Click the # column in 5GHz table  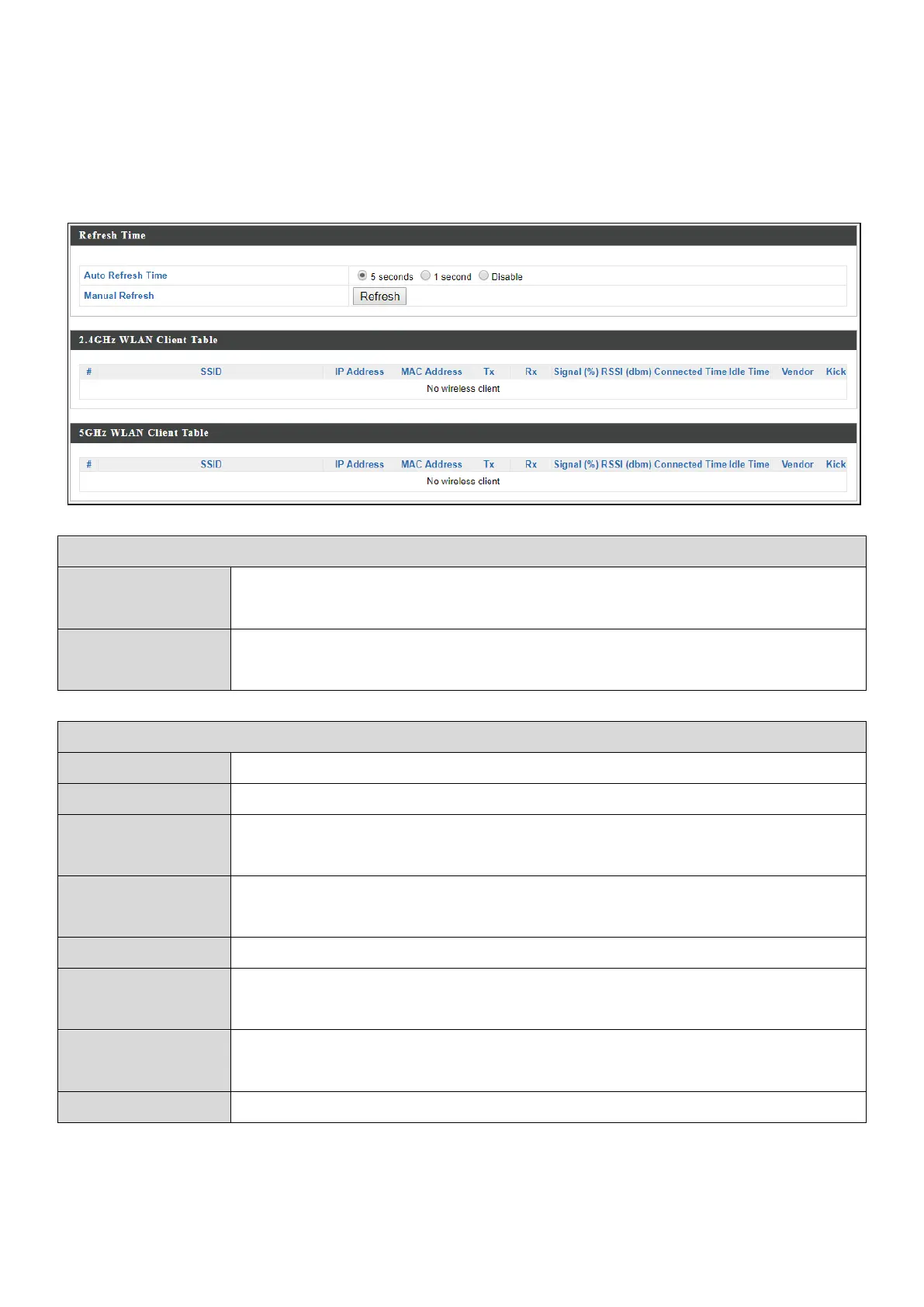click(88, 464)
